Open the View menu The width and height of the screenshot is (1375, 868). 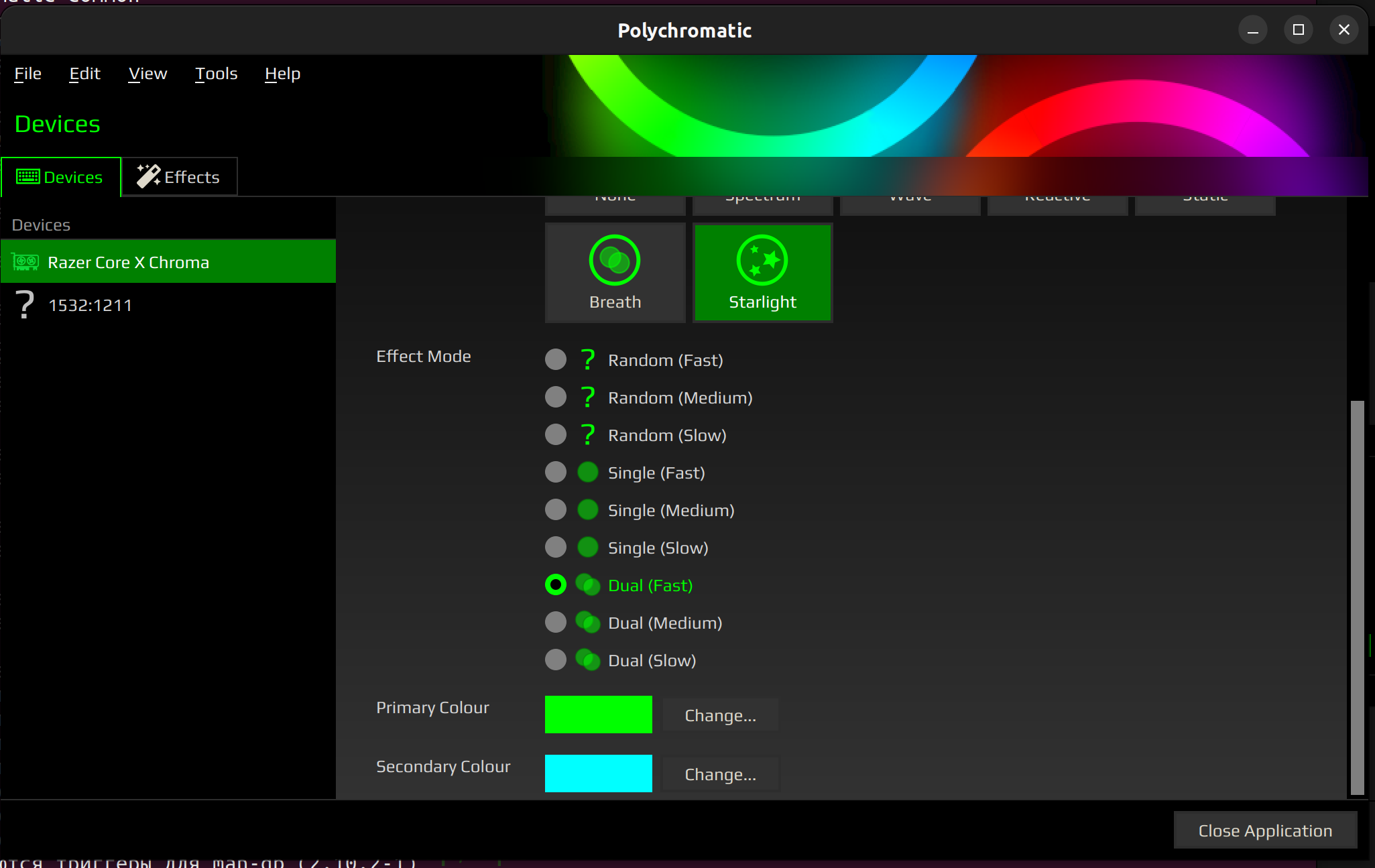147,74
